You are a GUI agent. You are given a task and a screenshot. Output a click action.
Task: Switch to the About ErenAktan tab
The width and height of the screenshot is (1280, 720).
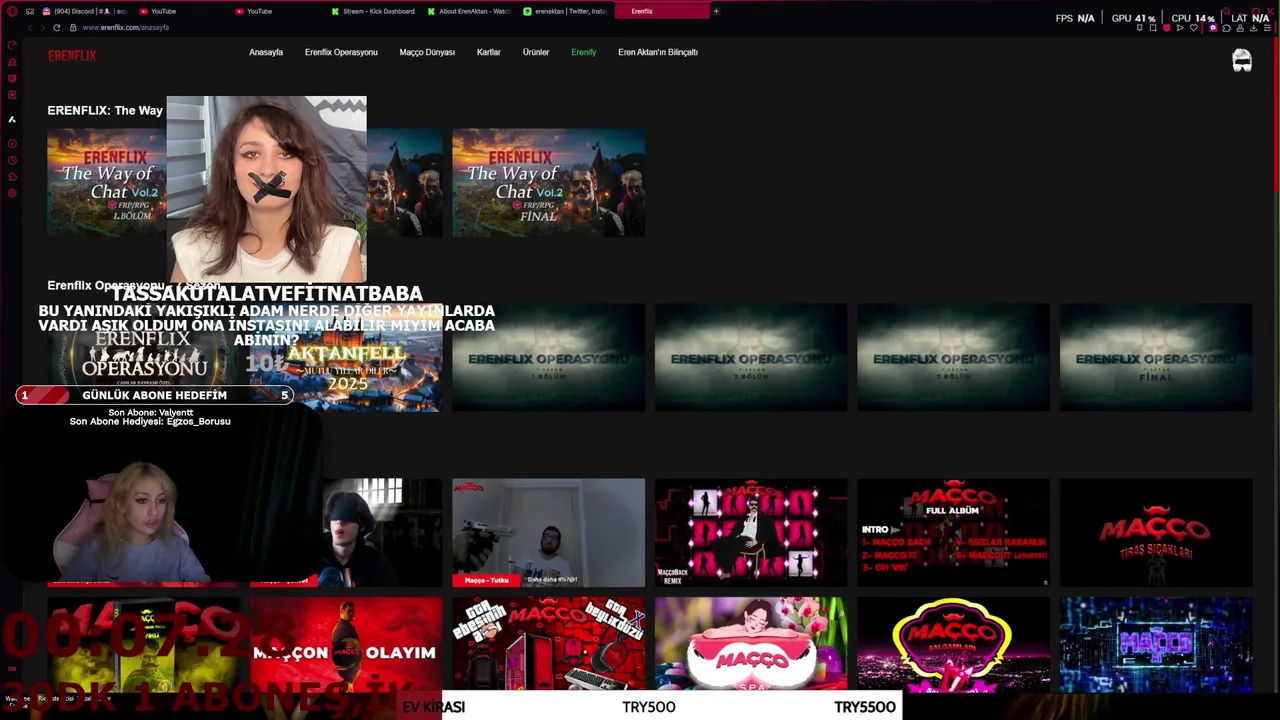[469, 11]
